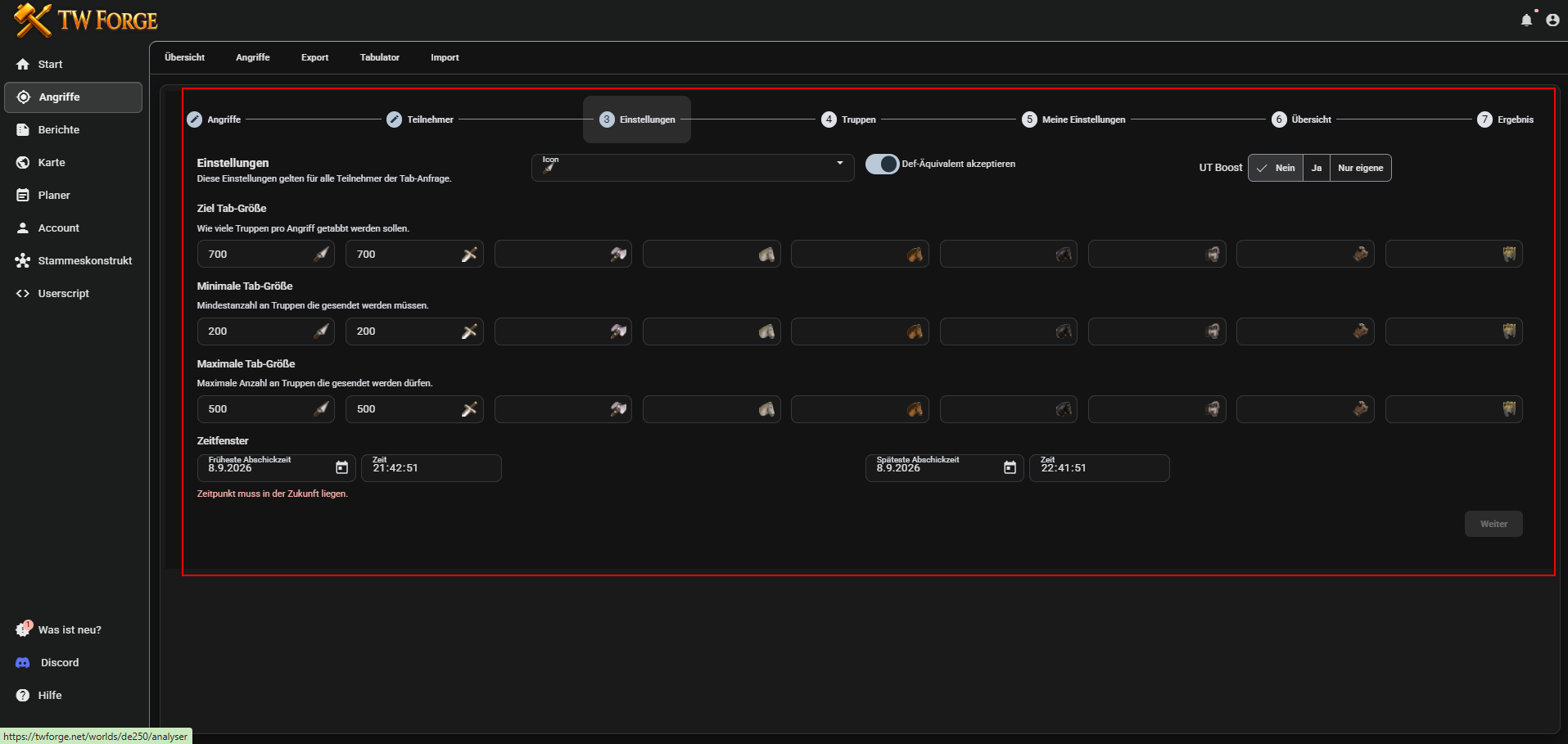The height and width of the screenshot is (744, 1568).
Task: Focus the Späteste Abschickzeit date field
Action: 945,468
